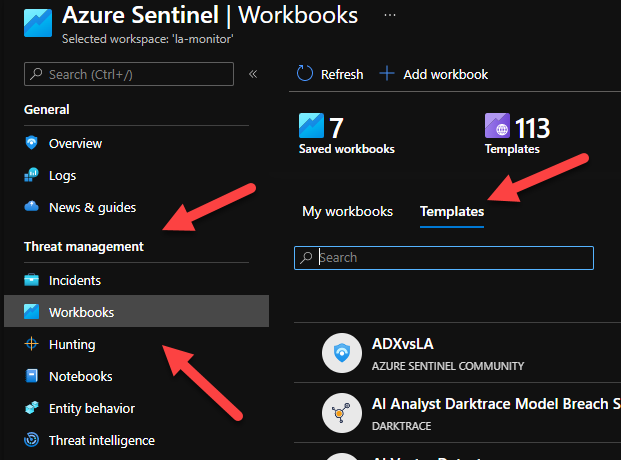621x460 pixels.
Task: Open the ADXvsLA template
Action: point(402,344)
